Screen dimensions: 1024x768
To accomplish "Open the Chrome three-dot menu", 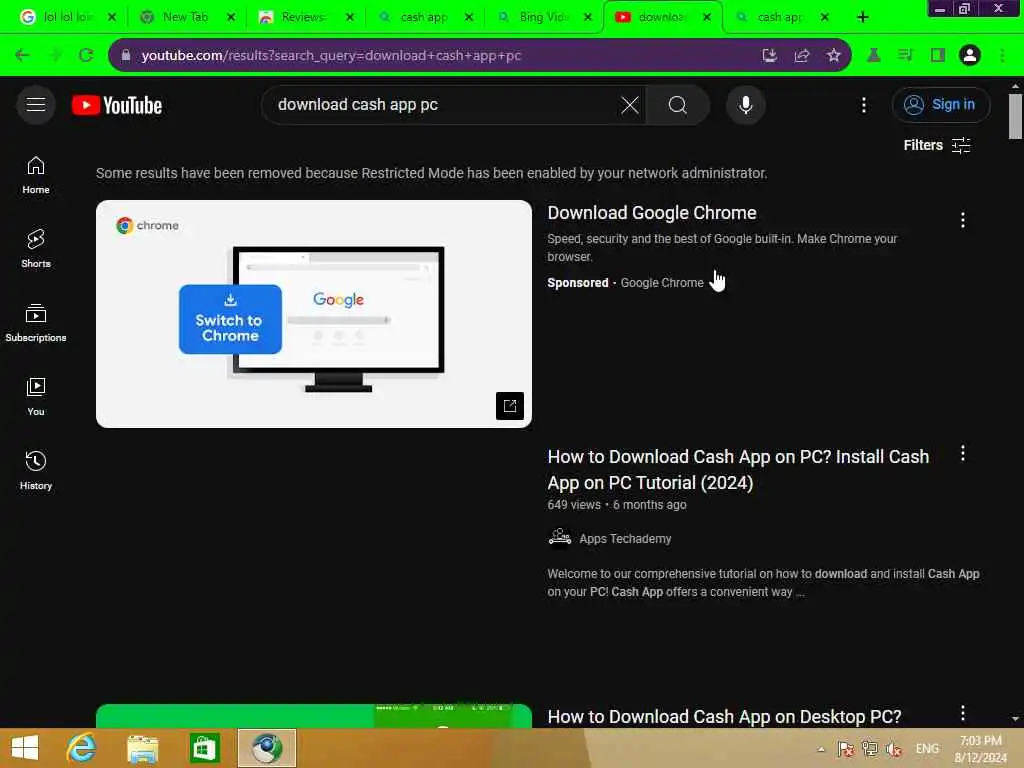I will [x=1002, y=56].
